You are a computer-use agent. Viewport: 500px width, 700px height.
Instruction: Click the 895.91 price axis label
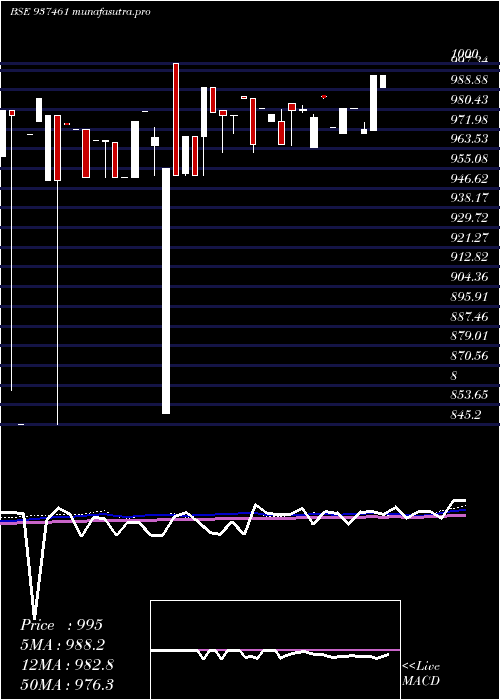(469, 297)
